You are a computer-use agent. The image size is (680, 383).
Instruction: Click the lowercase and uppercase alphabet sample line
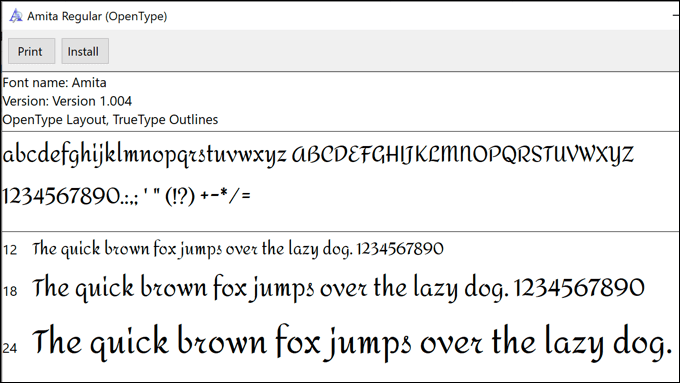318,155
